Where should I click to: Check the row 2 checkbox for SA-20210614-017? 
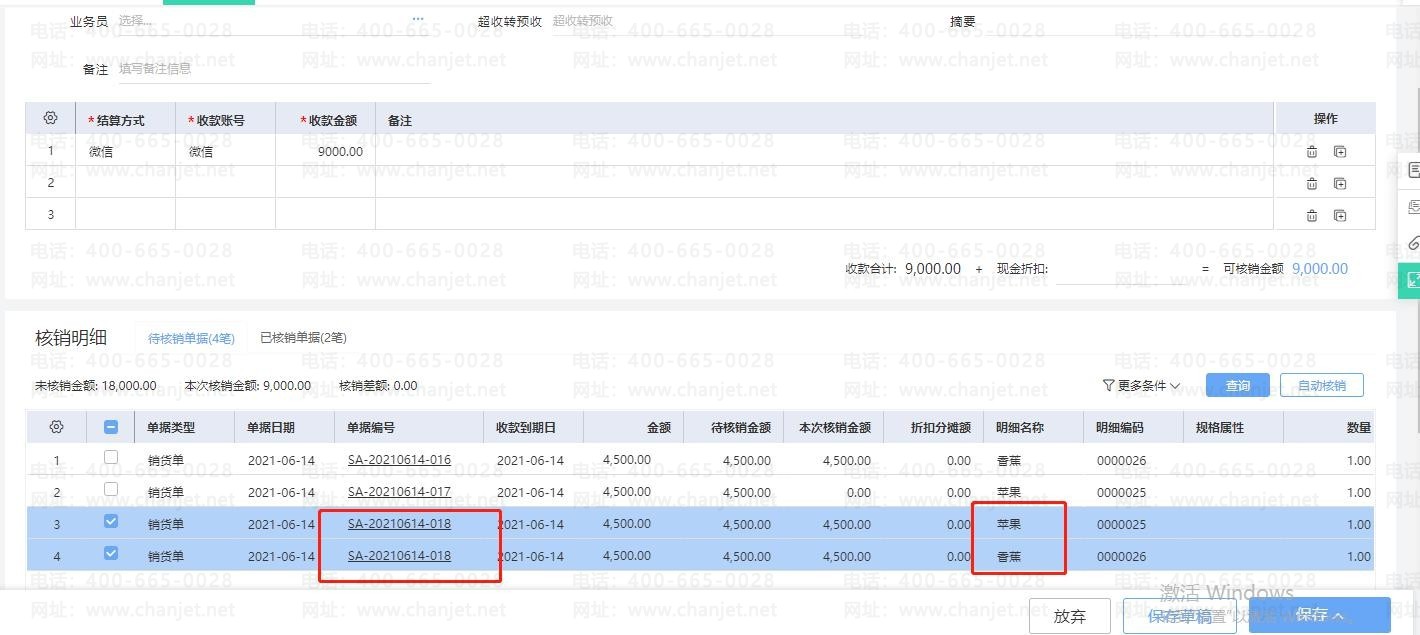click(111, 490)
